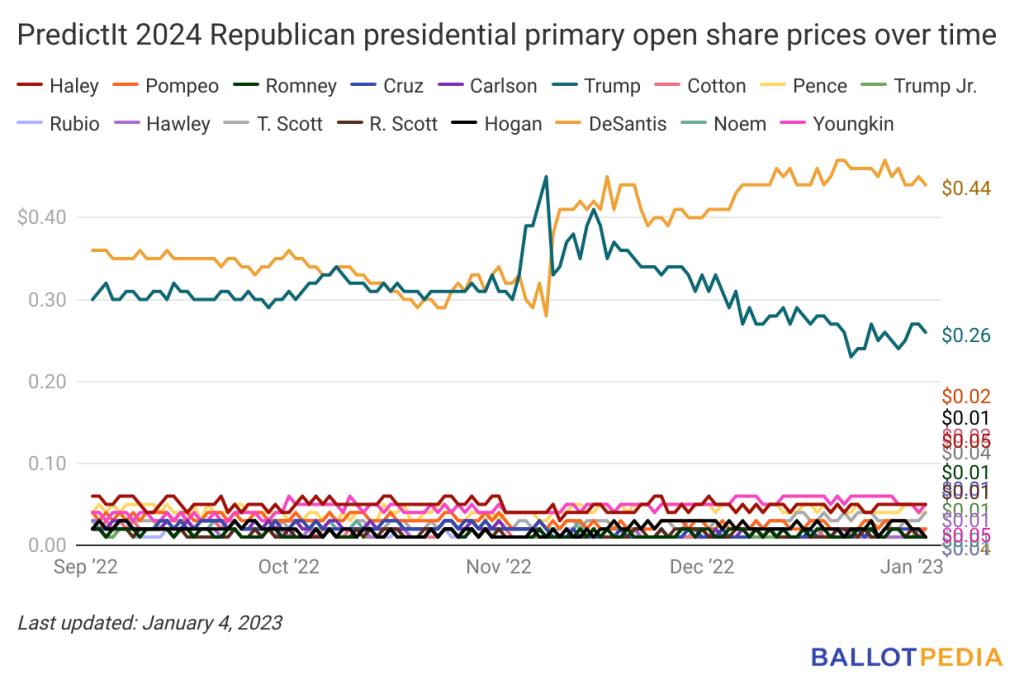Select the Trump legend entry

[596, 86]
